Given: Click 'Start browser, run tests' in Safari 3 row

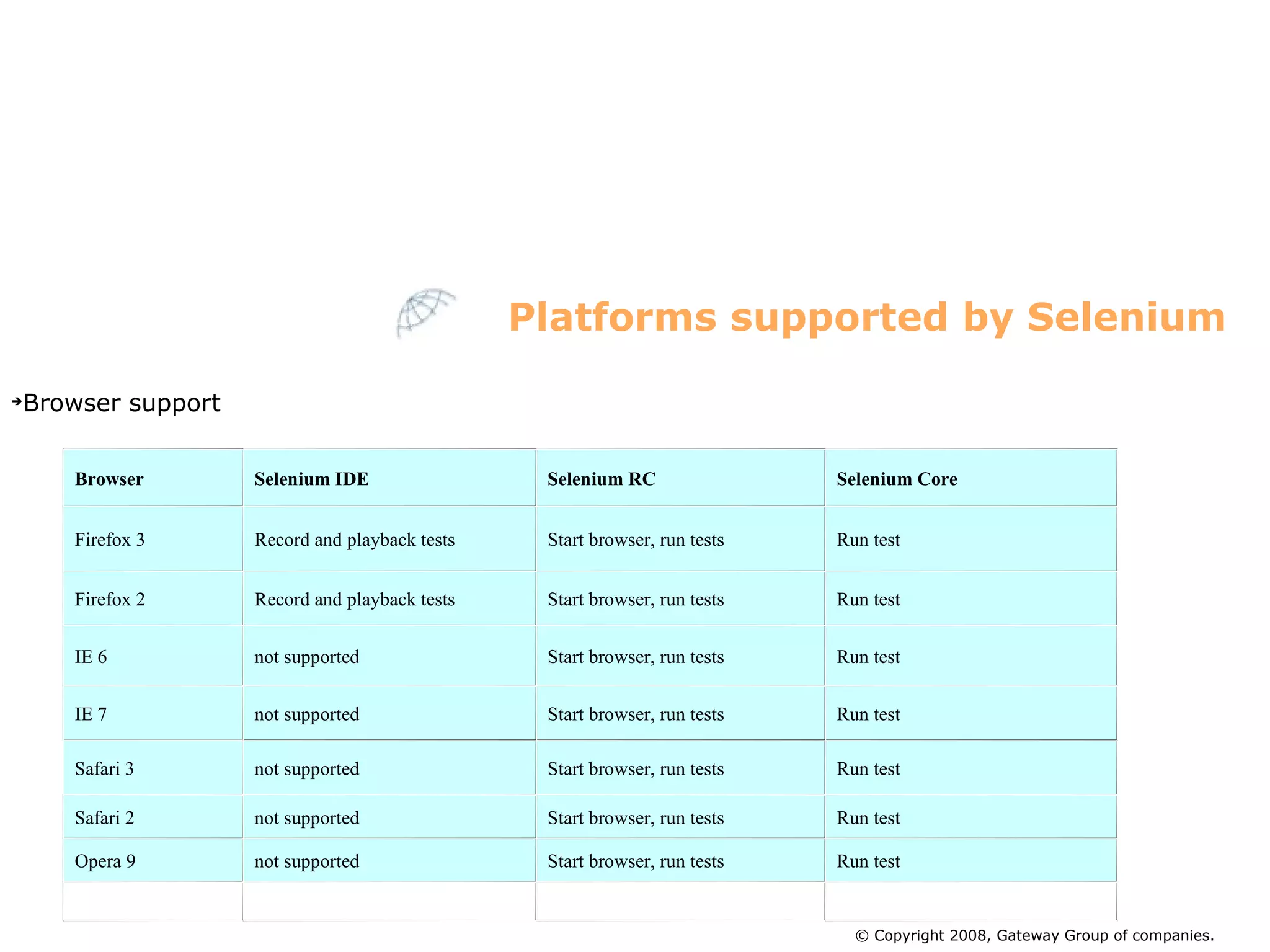Looking at the screenshot, I should pyautogui.click(x=636, y=770).
